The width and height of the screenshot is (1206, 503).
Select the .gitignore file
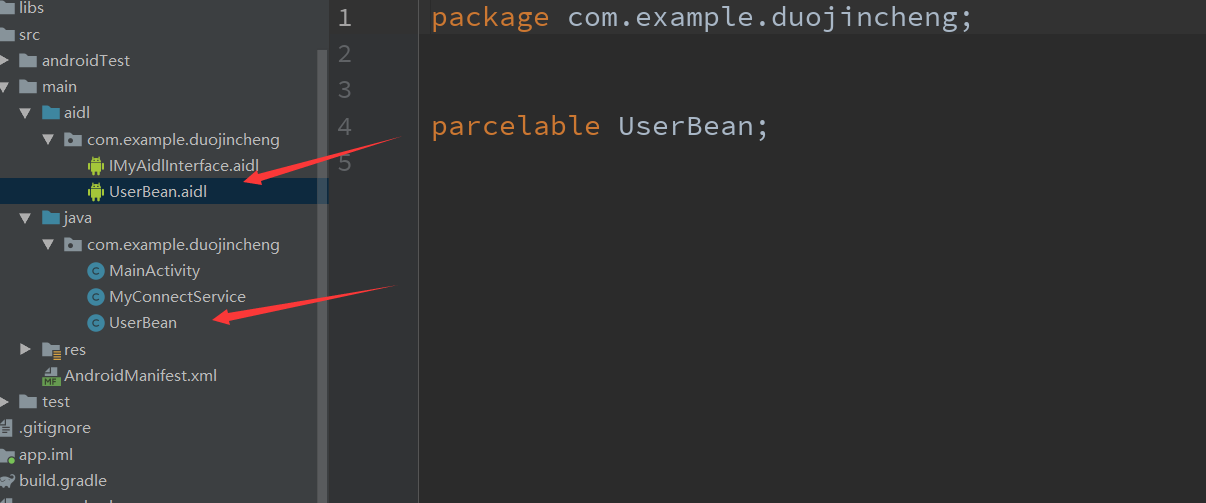click(54, 428)
